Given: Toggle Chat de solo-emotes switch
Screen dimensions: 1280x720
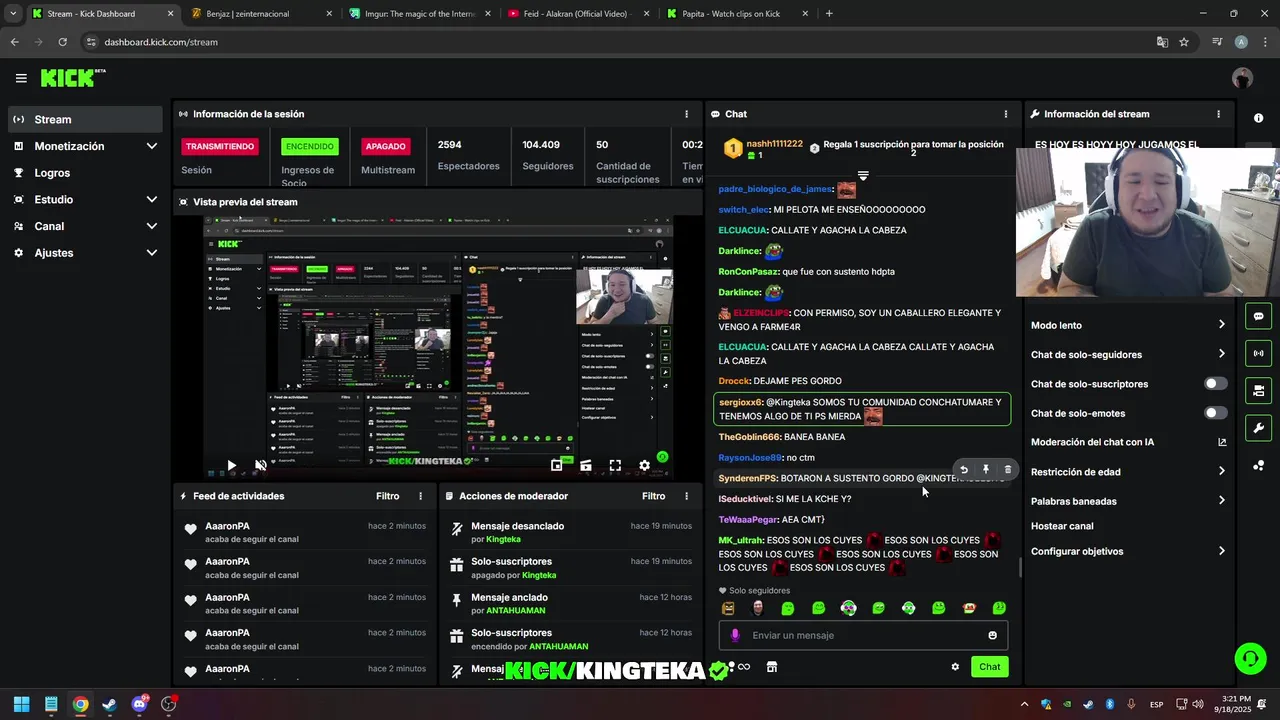Looking at the screenshot, I should (x=1215, y=413).
